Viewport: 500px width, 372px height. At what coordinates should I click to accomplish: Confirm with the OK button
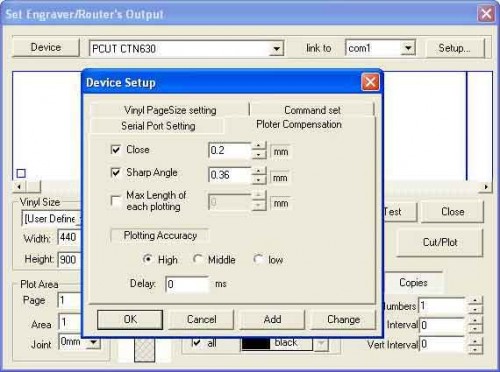[130, 319]
